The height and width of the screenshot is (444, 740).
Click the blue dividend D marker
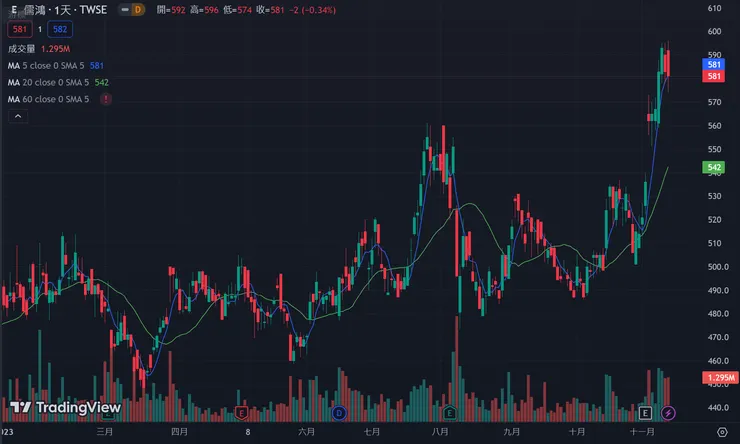tap(339, 413)
